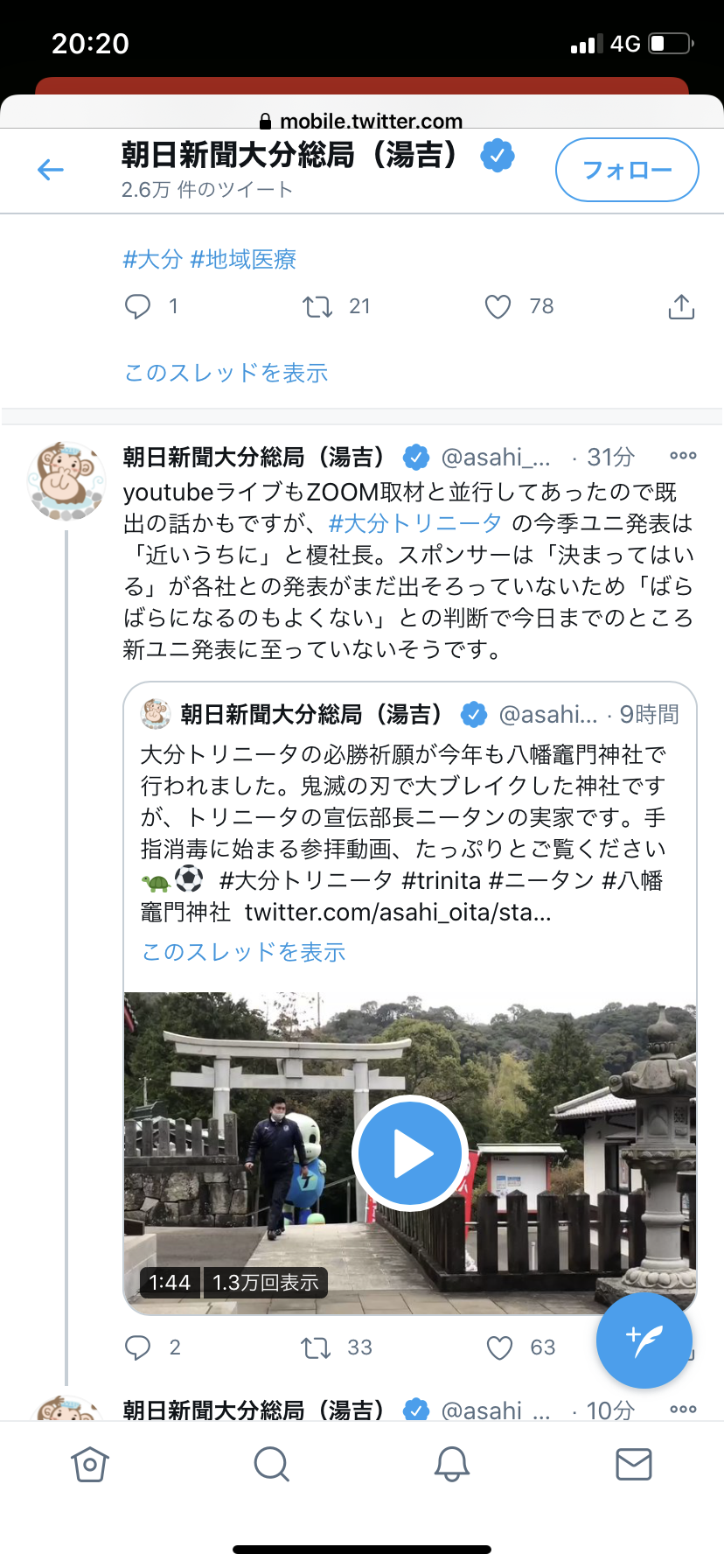Open the Search tab
This screenshot has height=1568, width=724.
click(x=271, y=1464)
